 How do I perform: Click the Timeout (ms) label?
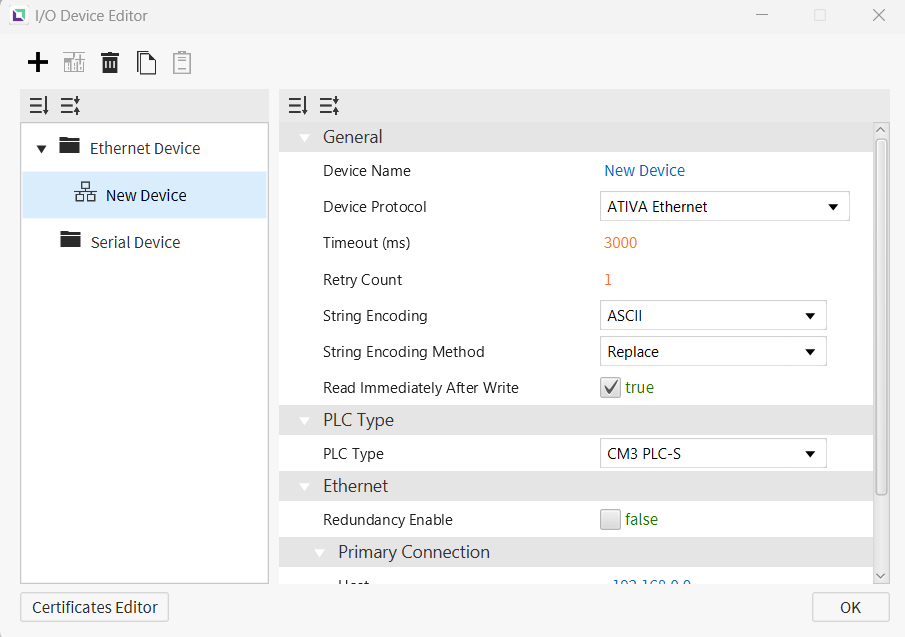(367, 243)
